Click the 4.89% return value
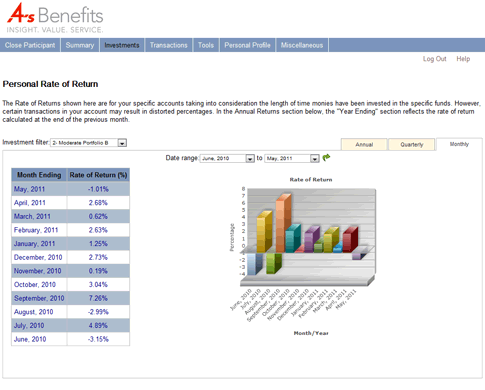Image resolution: width=485 pixels, height=390 pixels. (x=98, y=326)
